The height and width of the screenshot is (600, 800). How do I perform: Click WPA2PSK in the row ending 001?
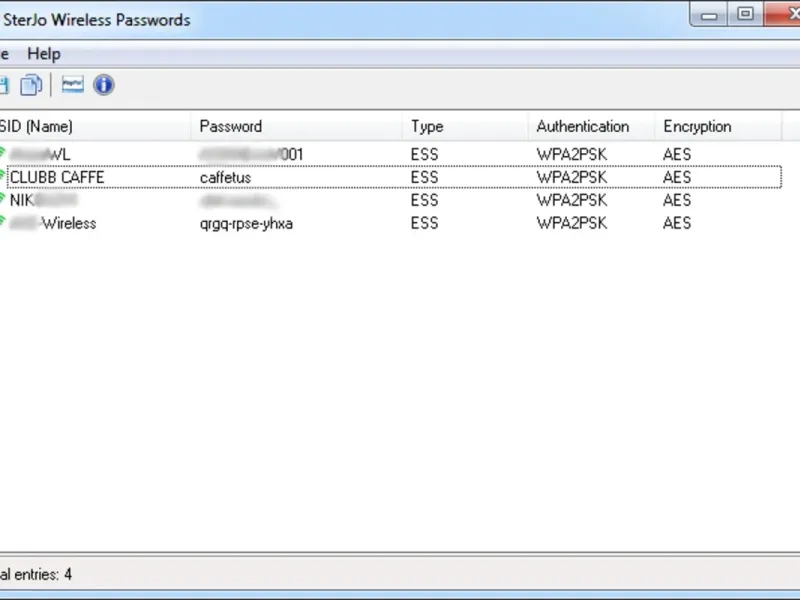tap(572, 154)
